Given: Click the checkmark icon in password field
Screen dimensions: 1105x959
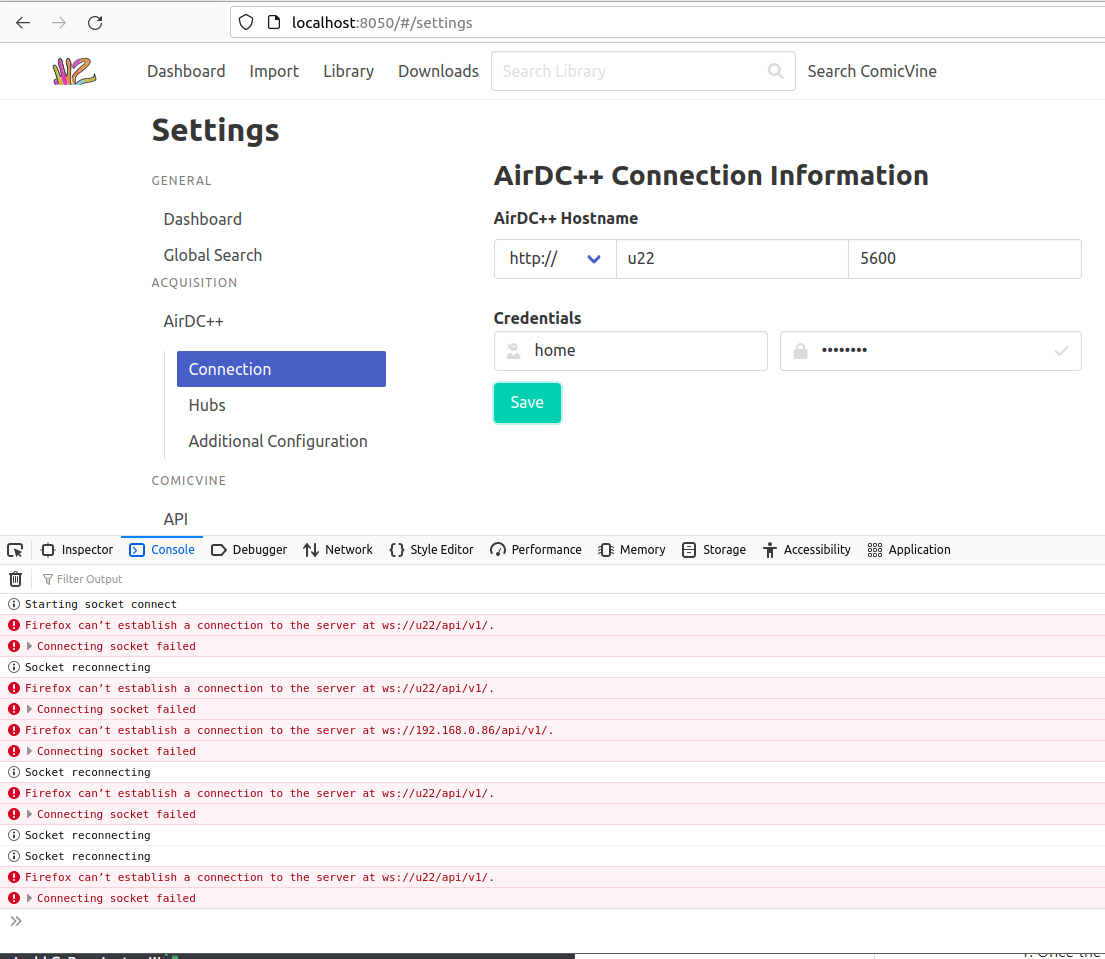Looking at the screenshot, I should click(x=1061, y=351).
